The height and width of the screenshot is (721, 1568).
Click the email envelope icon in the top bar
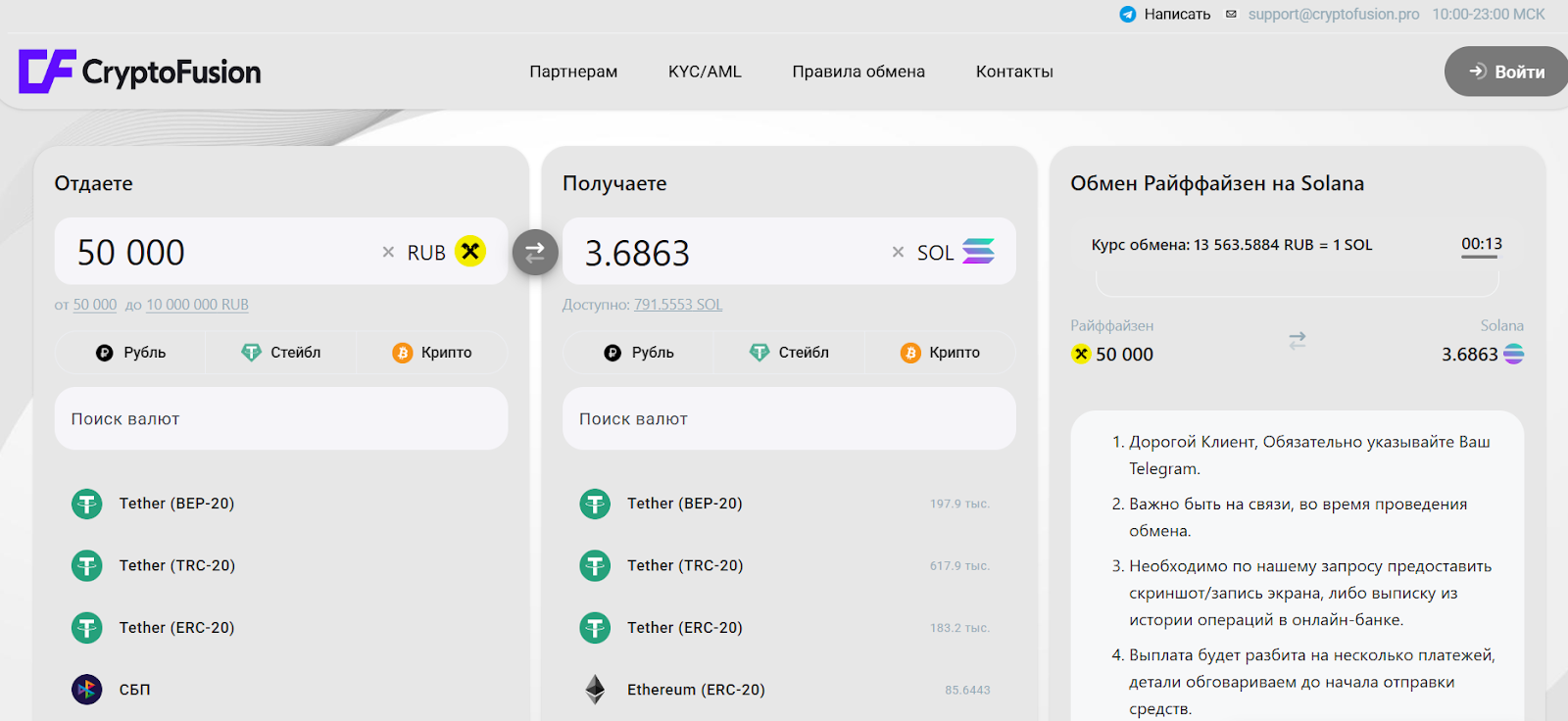[1231, 15]
